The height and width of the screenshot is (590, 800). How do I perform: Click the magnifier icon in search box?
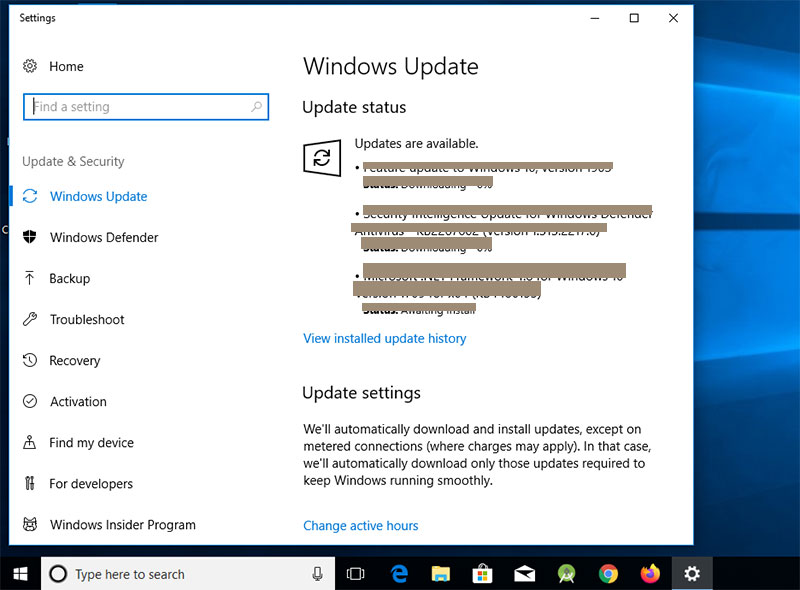coord(257,107)
